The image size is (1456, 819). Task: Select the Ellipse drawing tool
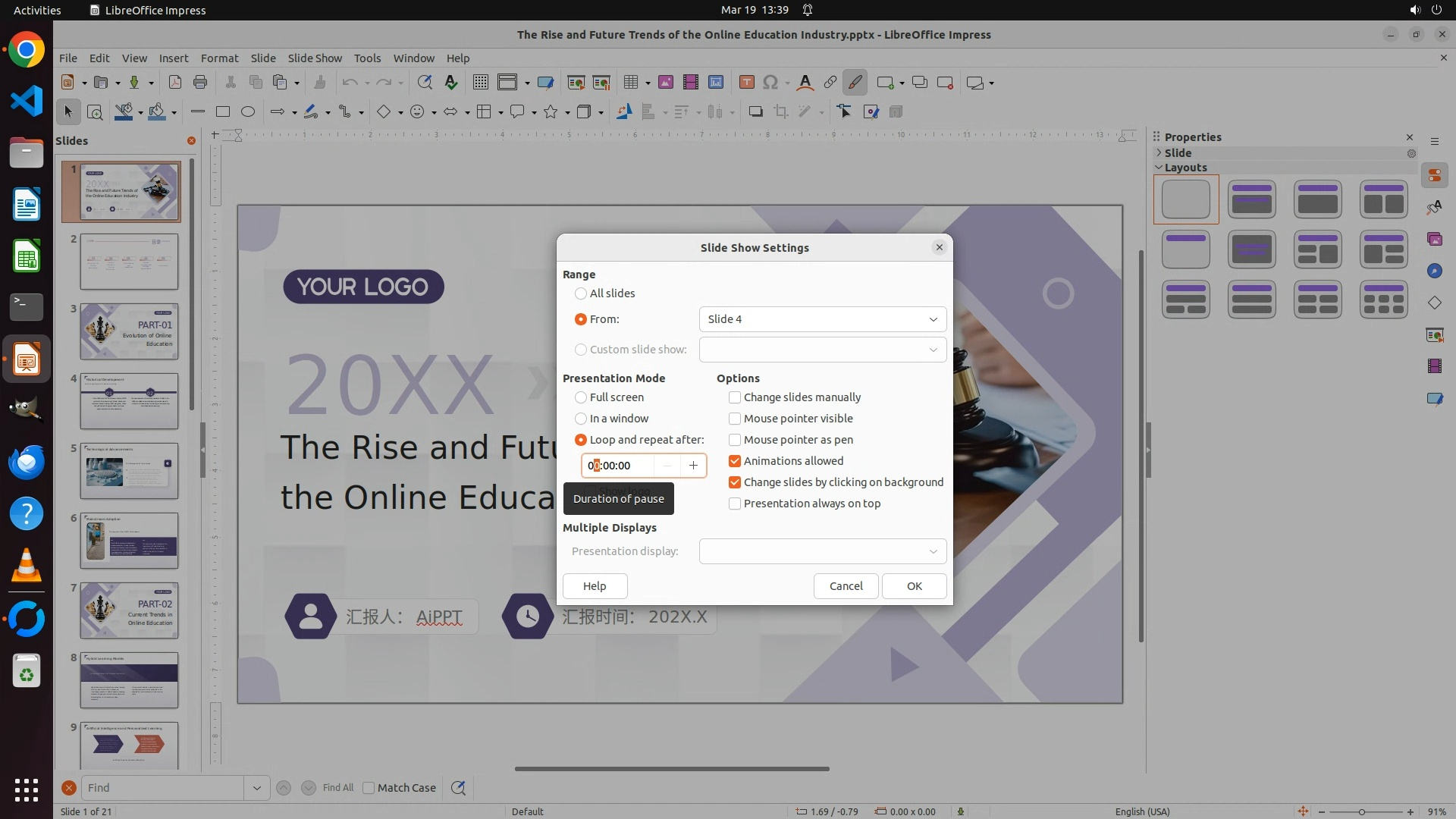[x=247, y=111]
